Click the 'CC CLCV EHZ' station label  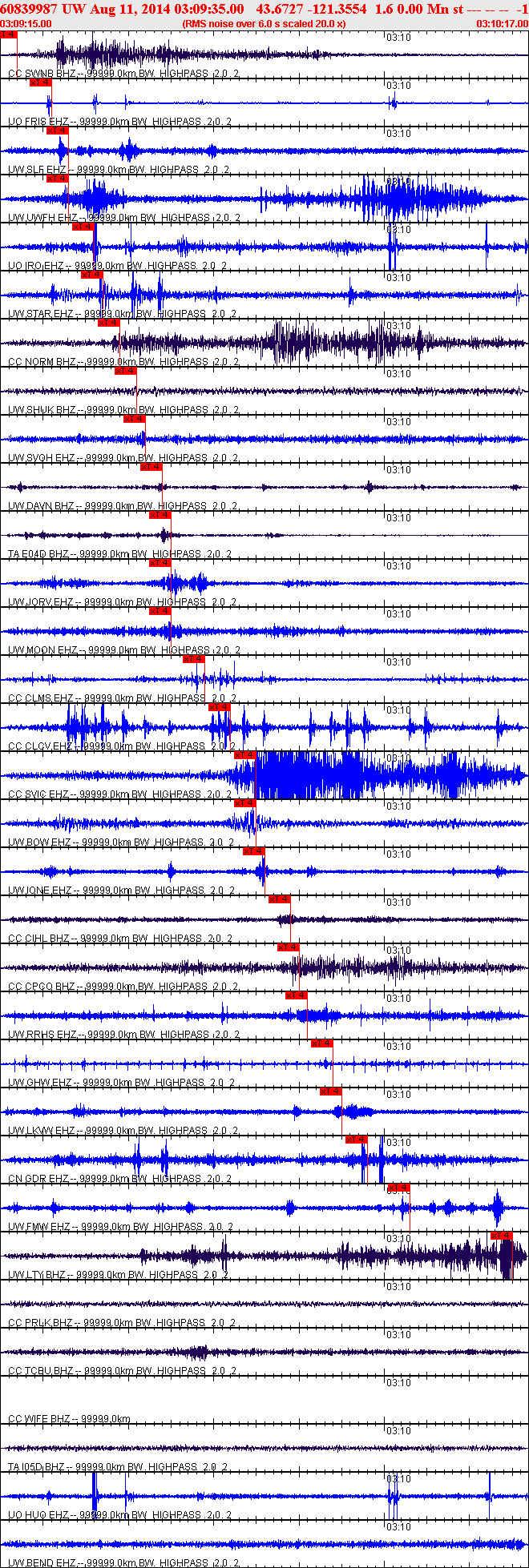tap(41, 746)
